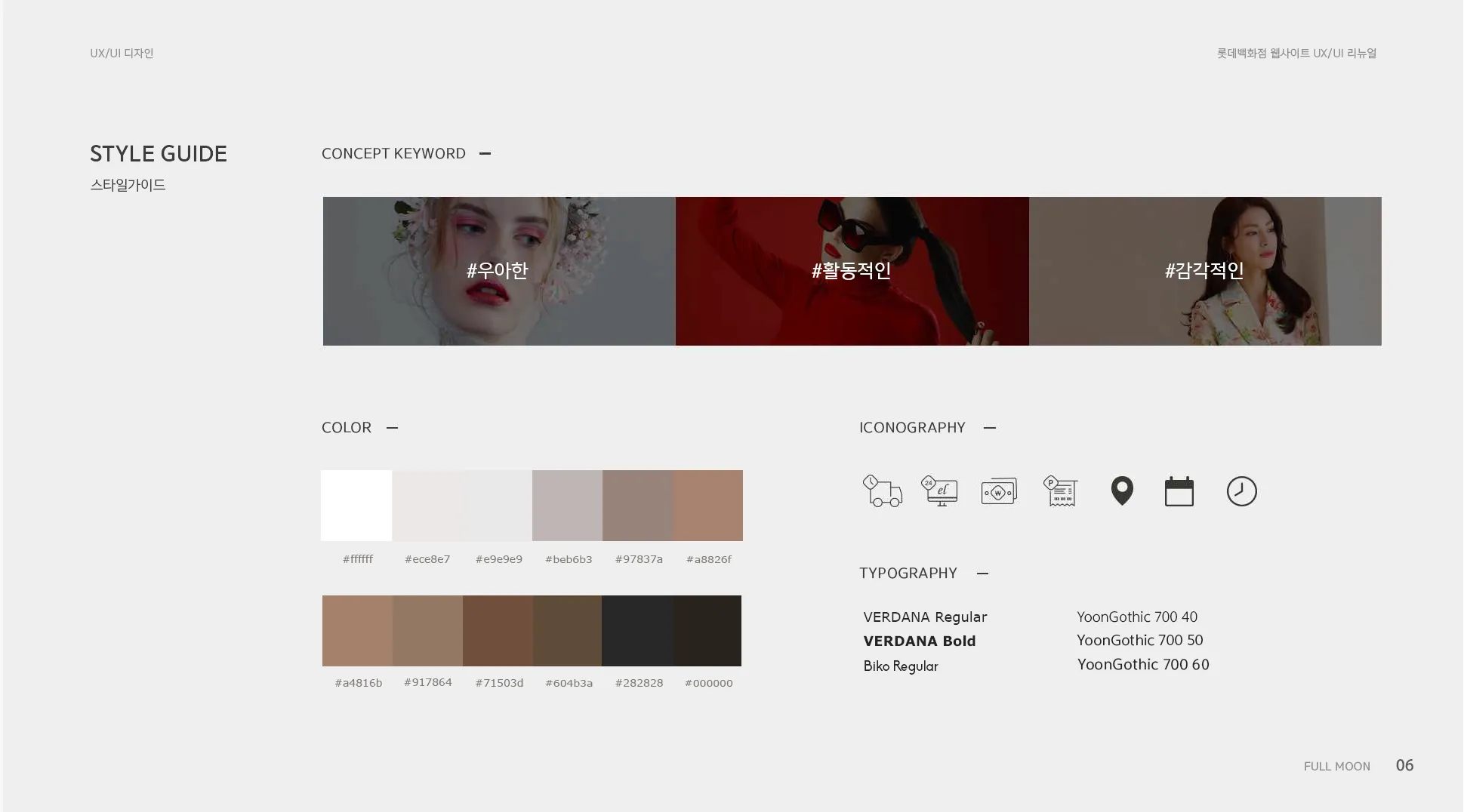Choose the #000000 swatch

[x=707, y=631]
